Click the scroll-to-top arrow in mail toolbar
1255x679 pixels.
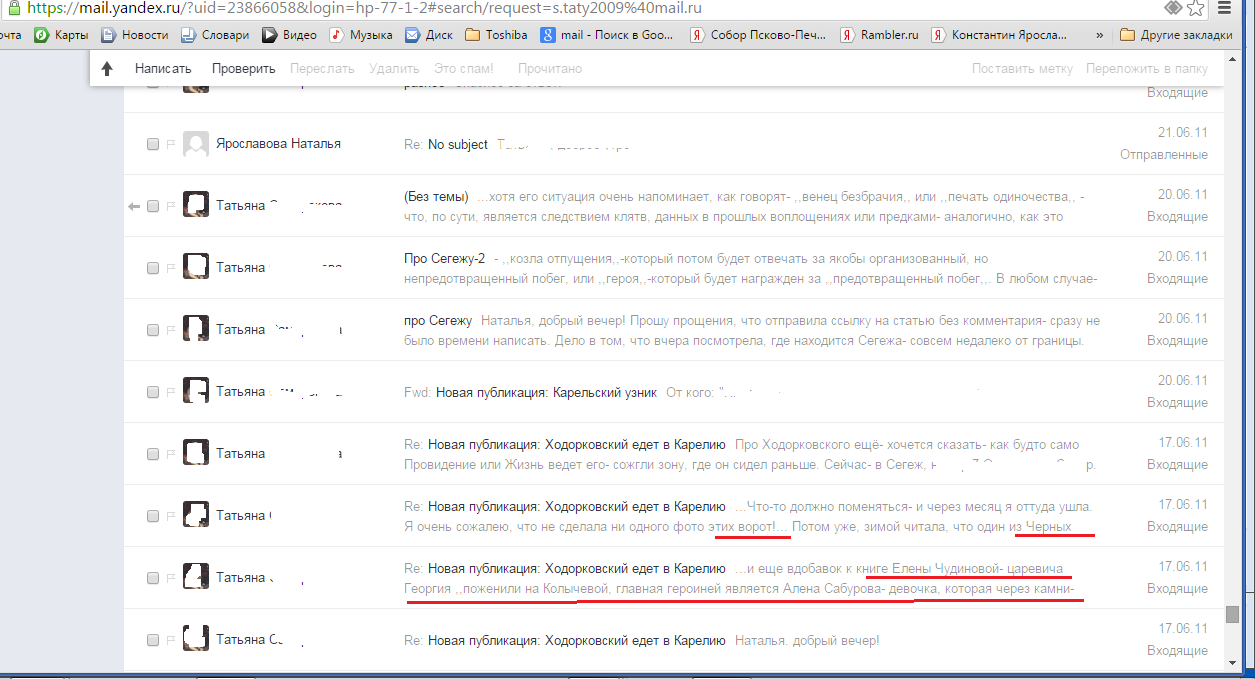pos(108,69)
